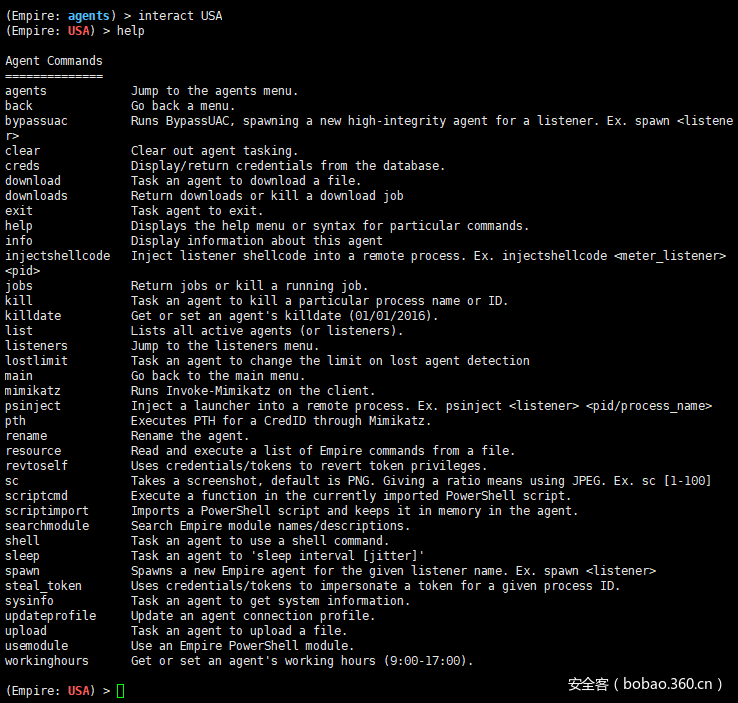The height and width of the screenshot is (703, 738).
Task: Click the 'listeners' command entry
Action: [x=36, y=346]
